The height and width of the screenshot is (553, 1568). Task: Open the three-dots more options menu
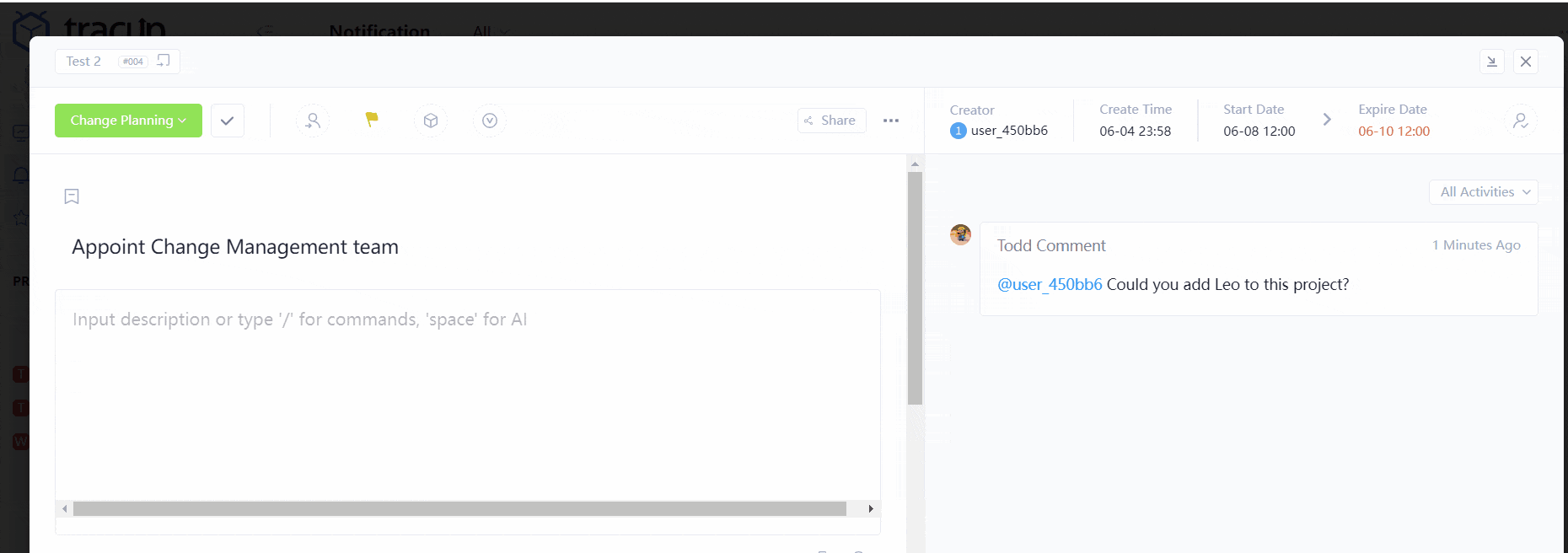coord(891,121)
